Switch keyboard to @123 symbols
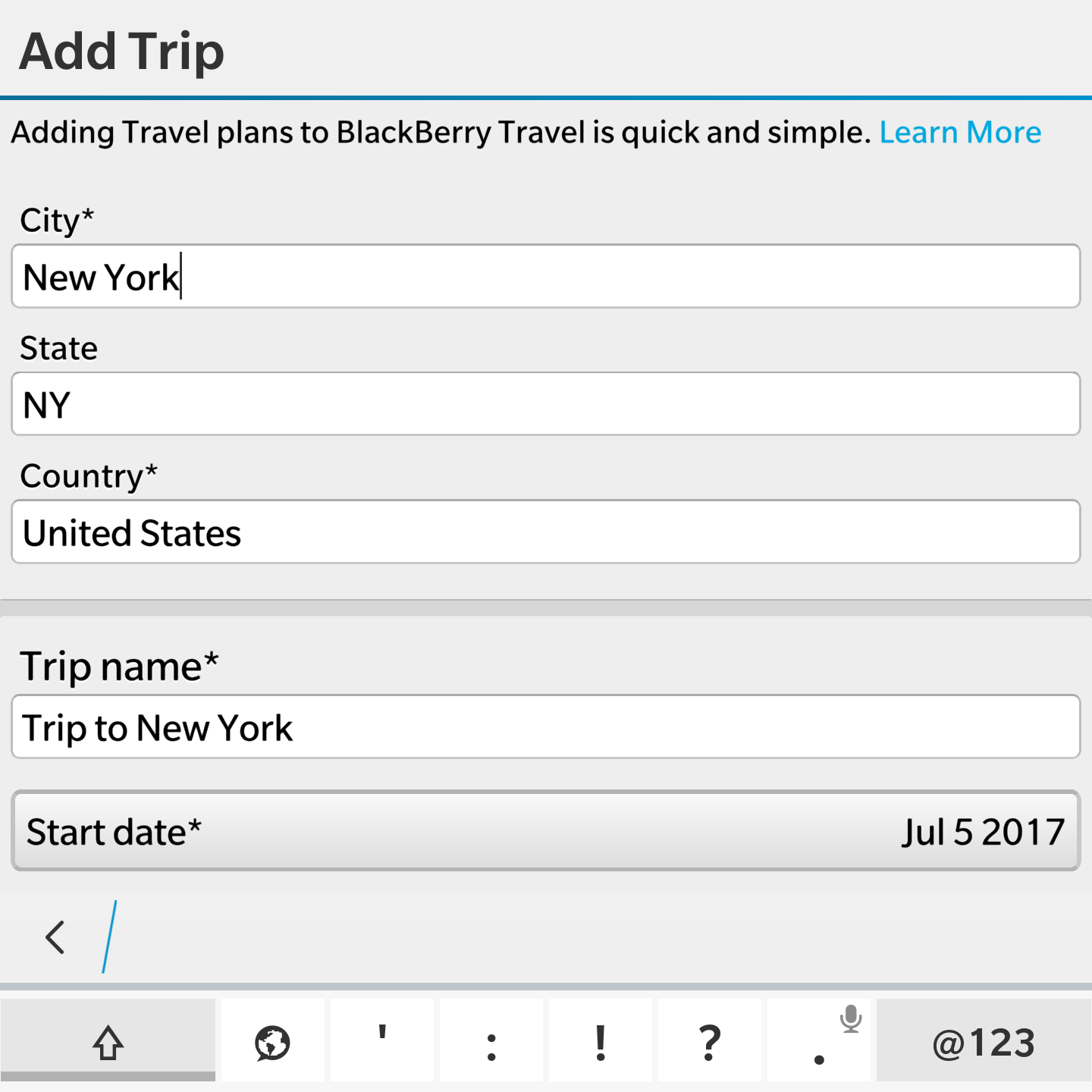This screenshot has height=1092, width=1092. [984, 1042]
